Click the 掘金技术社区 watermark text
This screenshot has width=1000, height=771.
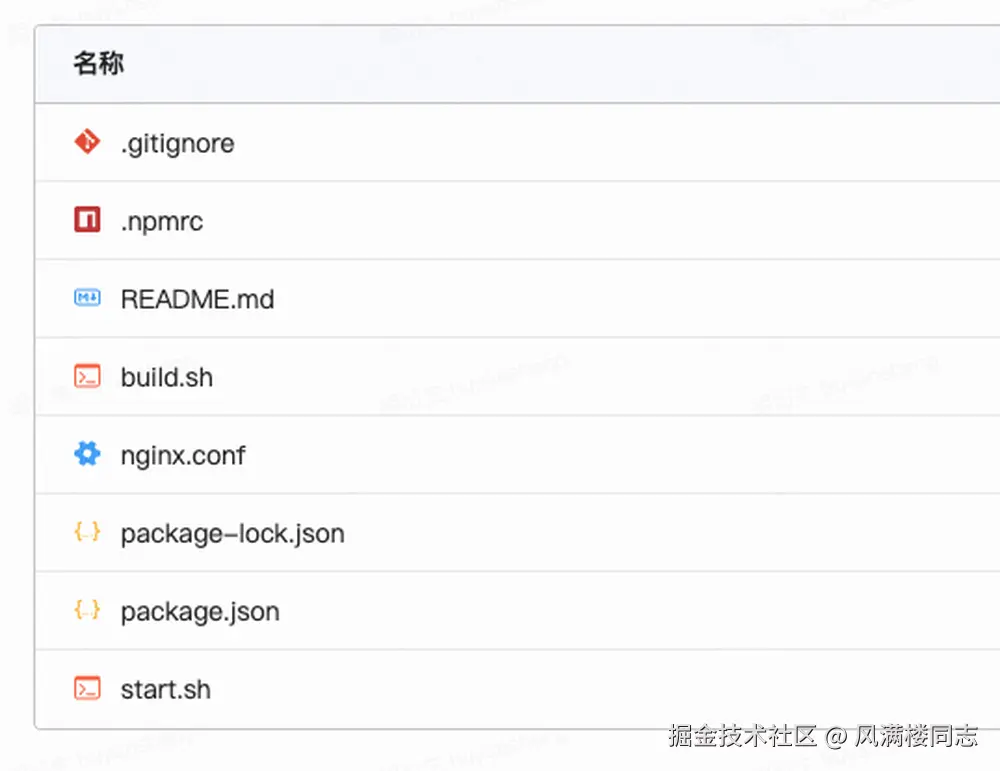[743, 737]
